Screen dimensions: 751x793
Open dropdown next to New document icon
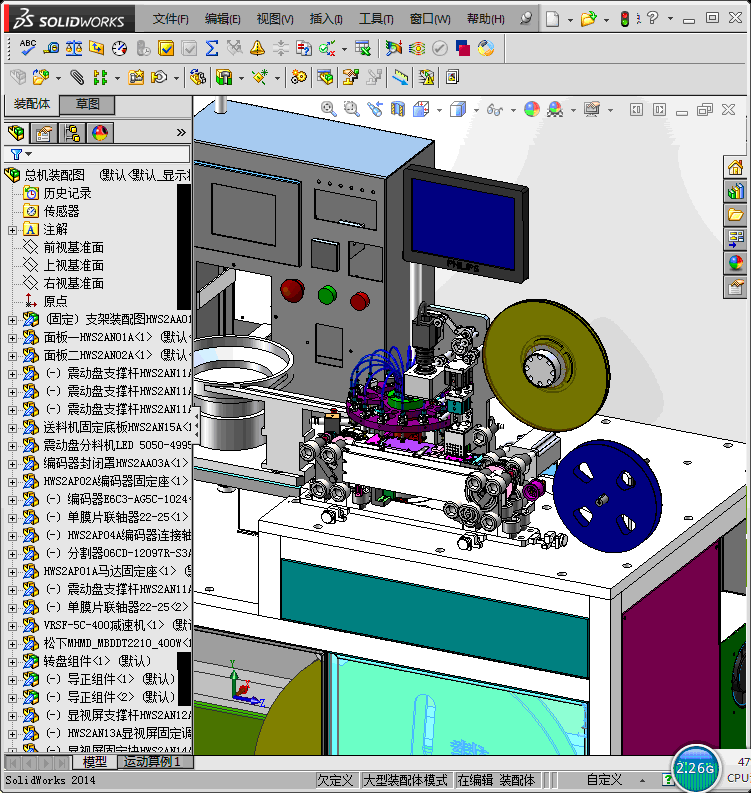[x=570, y=20]
